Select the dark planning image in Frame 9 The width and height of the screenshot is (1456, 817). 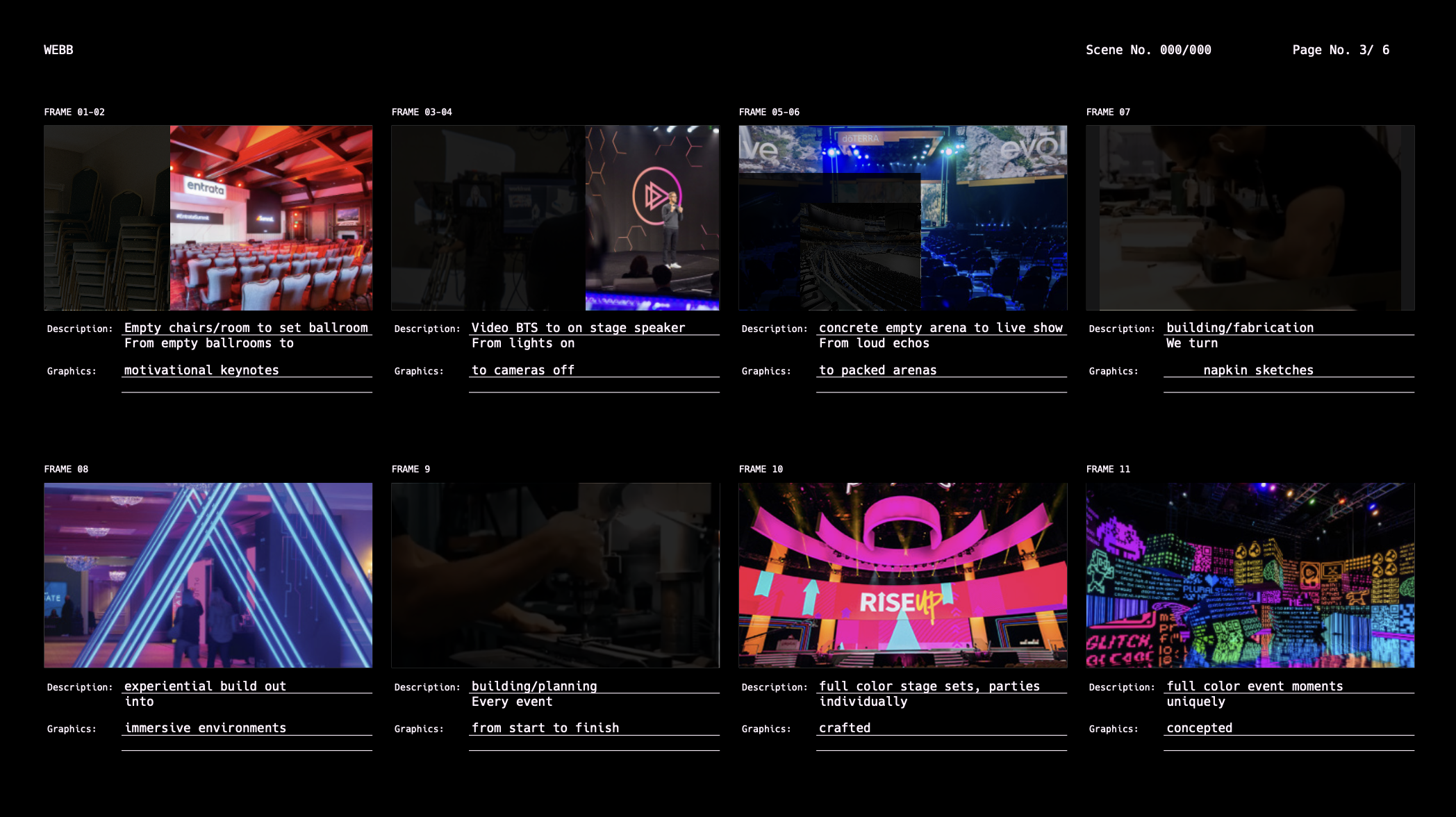[x=555, y=575]
